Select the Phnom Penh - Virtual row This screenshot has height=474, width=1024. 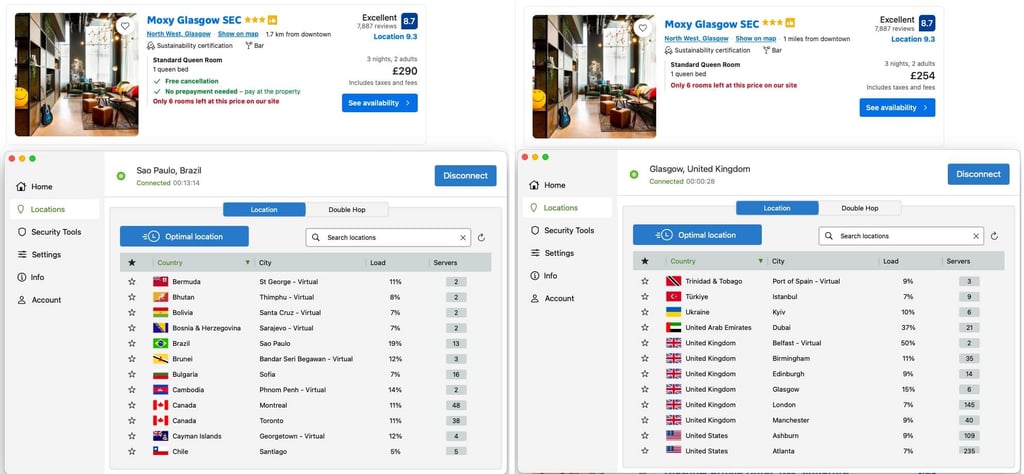(306, 390)
